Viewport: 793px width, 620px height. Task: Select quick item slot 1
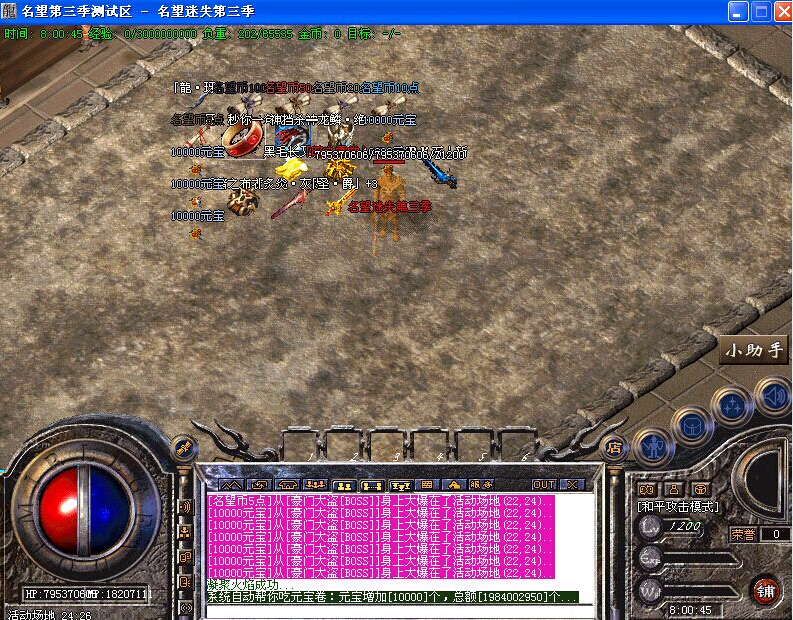pos(301,444)
